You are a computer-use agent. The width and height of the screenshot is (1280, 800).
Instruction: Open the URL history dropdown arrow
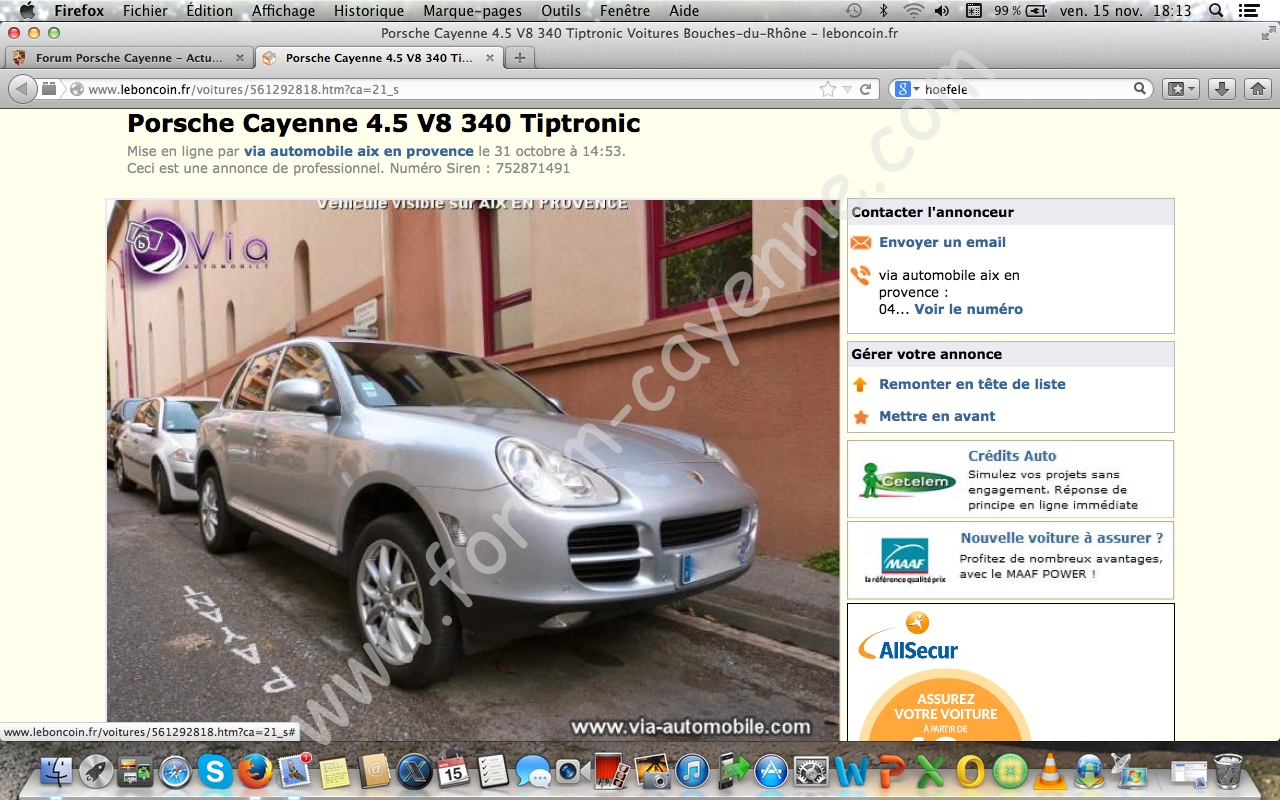coord(847,89)
